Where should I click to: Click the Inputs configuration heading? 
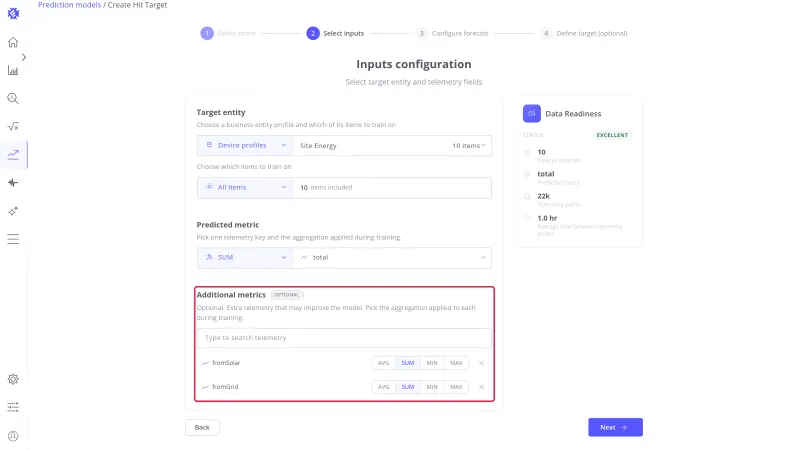click(x=414, y=64)
